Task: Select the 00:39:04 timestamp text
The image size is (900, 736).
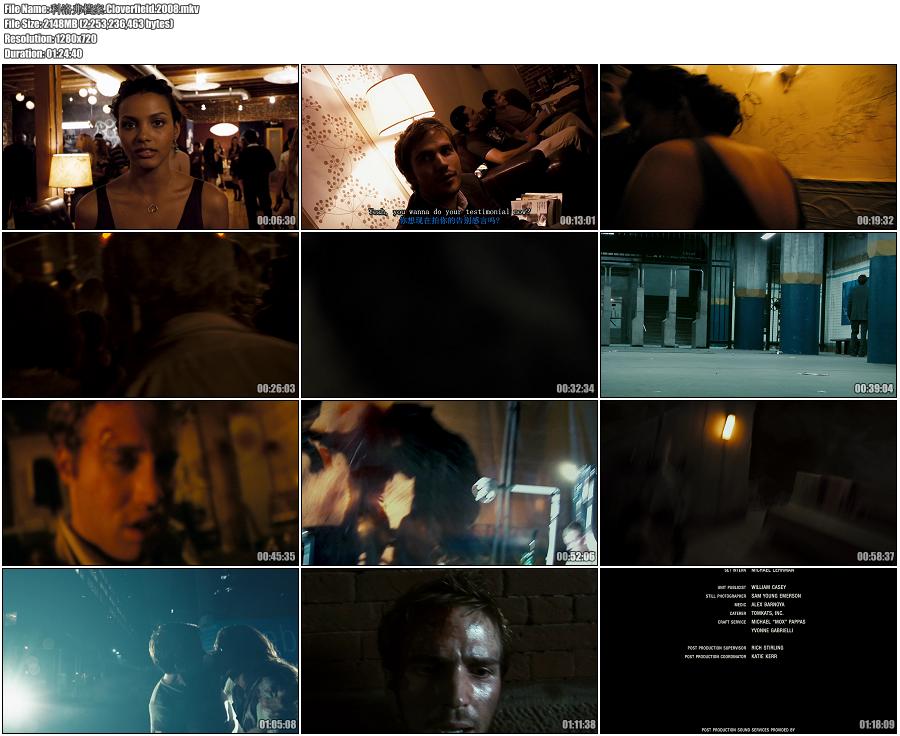Action: point(874,389)
